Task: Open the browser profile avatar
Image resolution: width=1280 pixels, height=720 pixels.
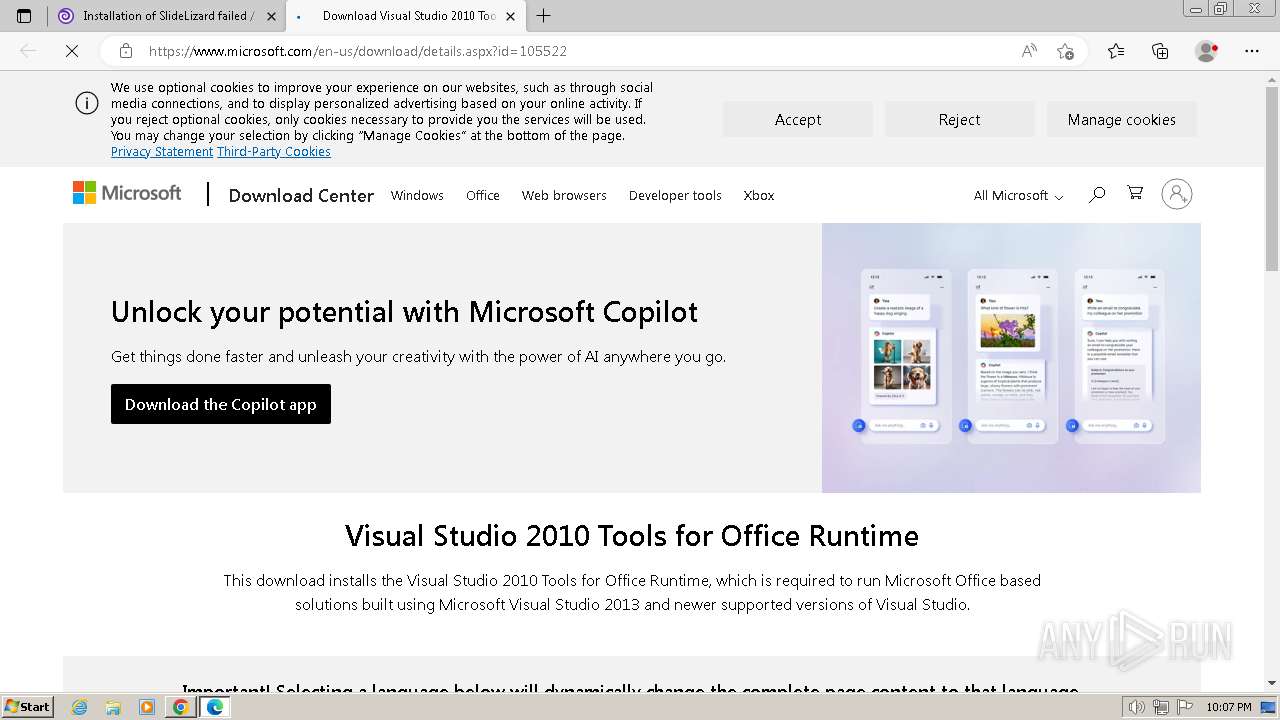Action: 1207,51
